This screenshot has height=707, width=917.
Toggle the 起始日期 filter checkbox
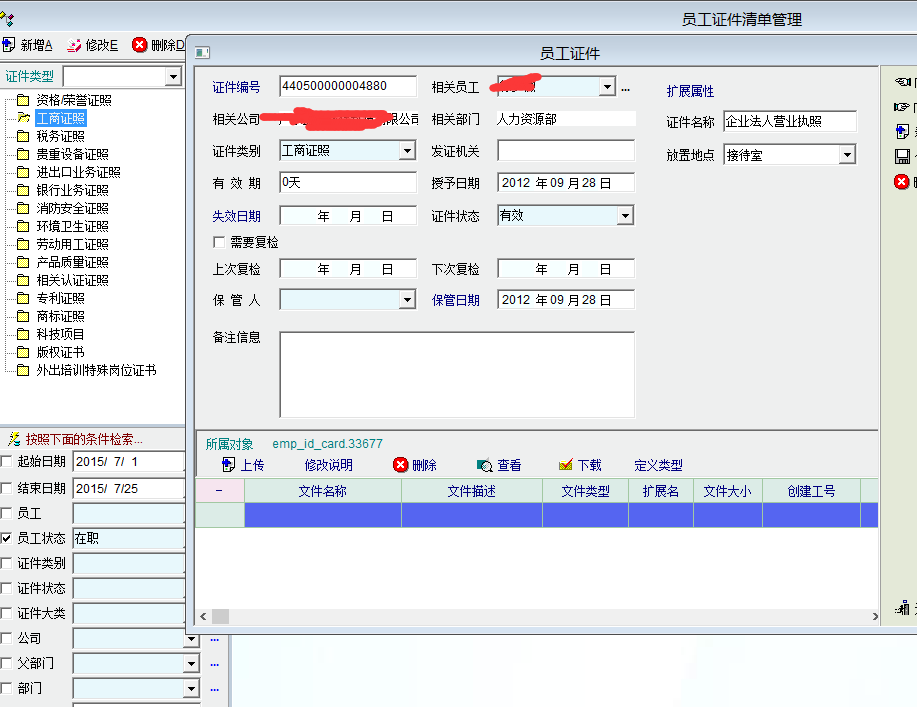[x=8, y=461]
